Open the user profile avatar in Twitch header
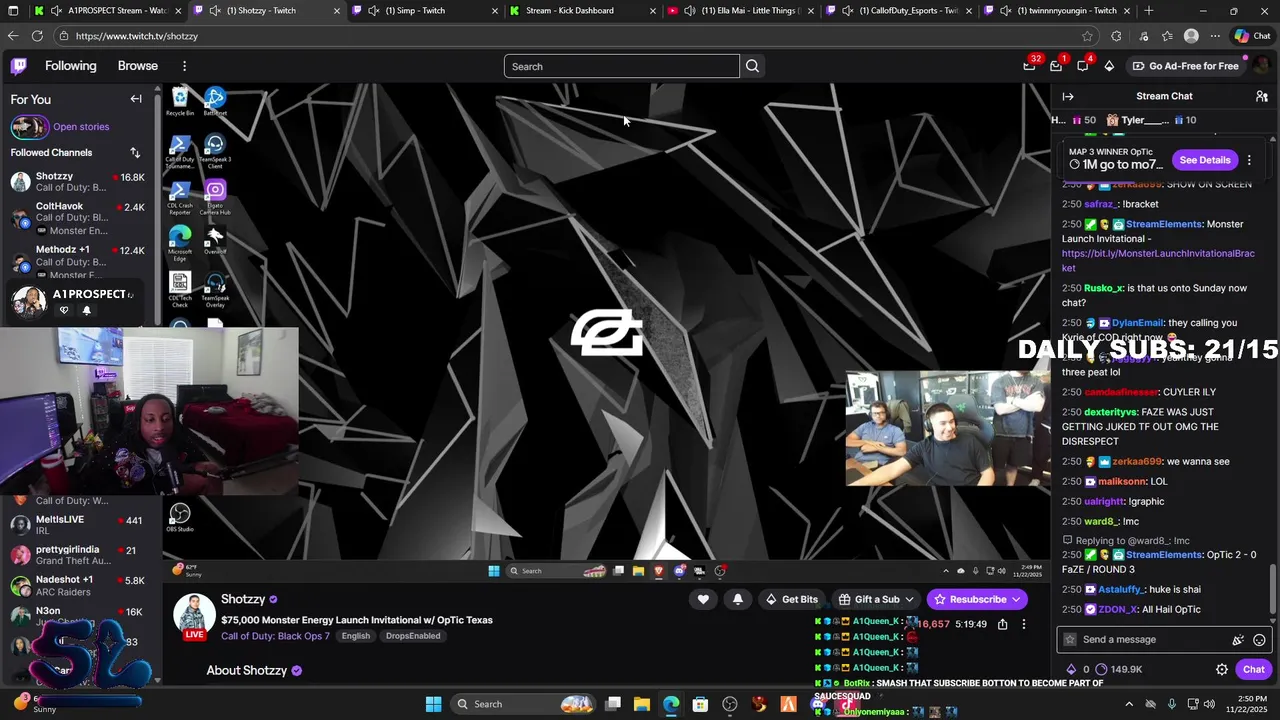 (1262, 66)
